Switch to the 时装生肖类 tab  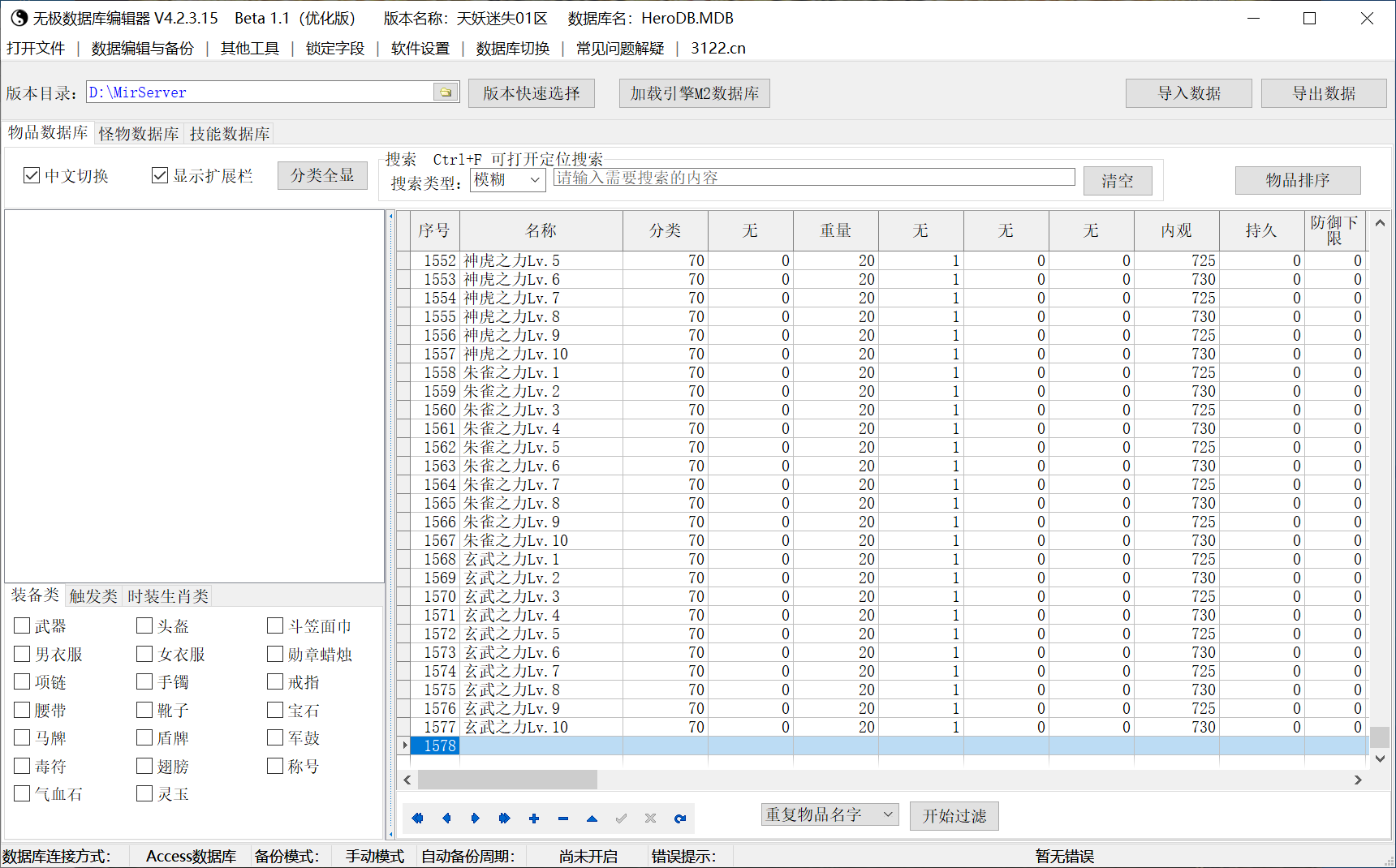(168, 596)
